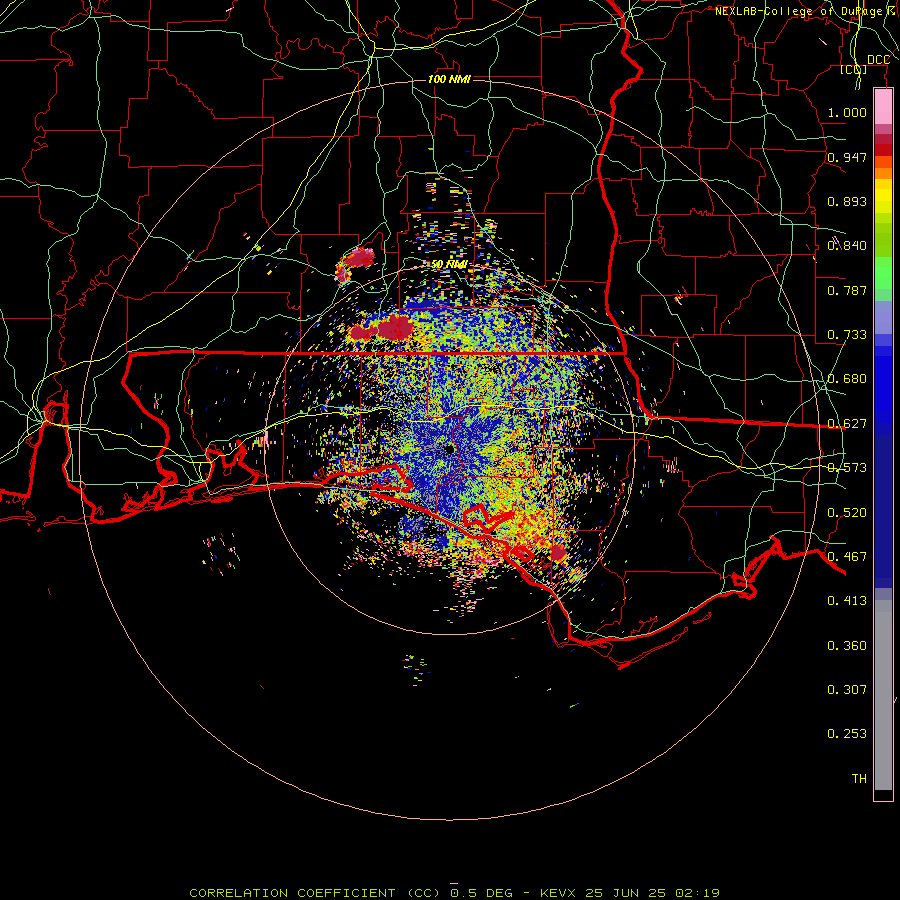The width and height of the screenshot is (900, 900).
Task: Click the 0.467 scale value
Action: 847,557
